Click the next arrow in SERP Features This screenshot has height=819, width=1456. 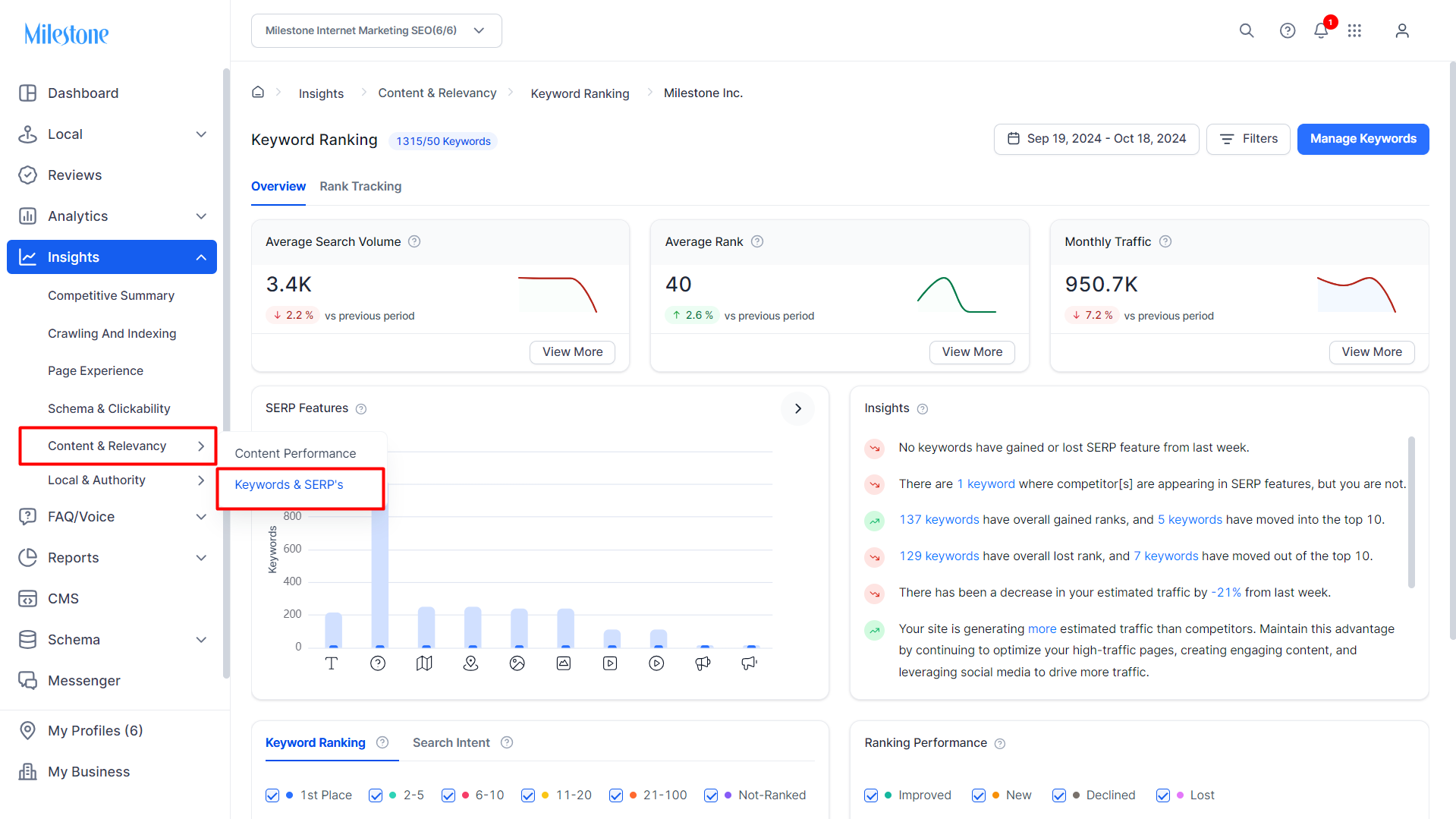point(797,408)
